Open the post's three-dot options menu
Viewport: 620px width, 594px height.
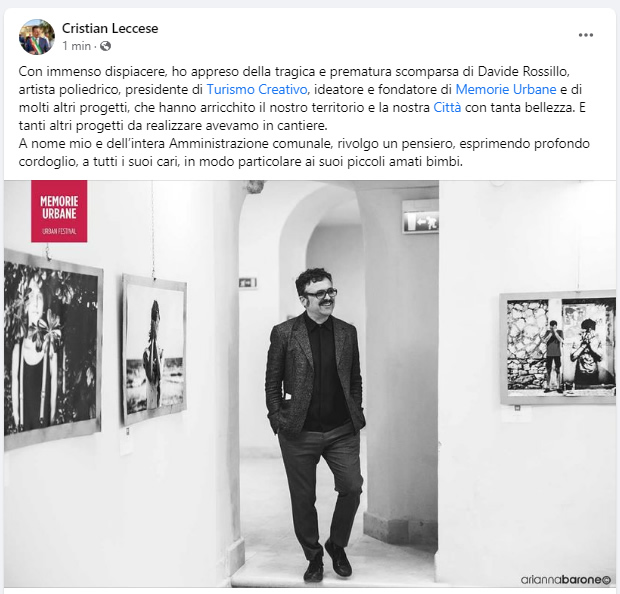[x=586, y=35]
